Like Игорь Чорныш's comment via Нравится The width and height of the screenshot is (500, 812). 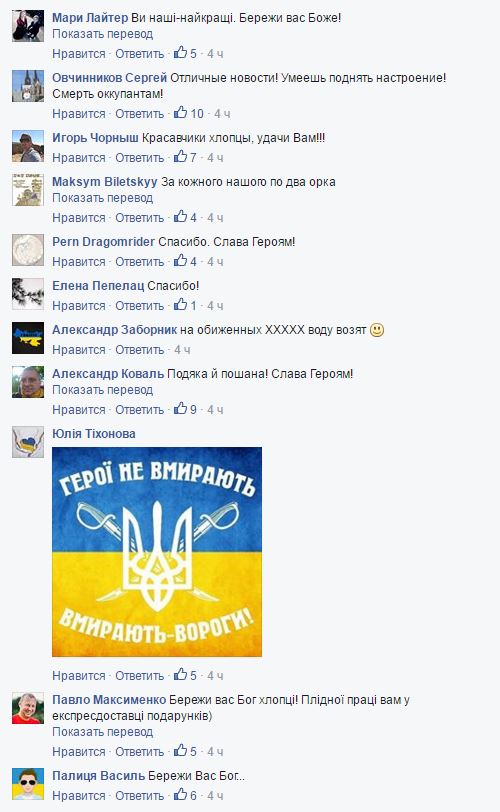[79, 158]
